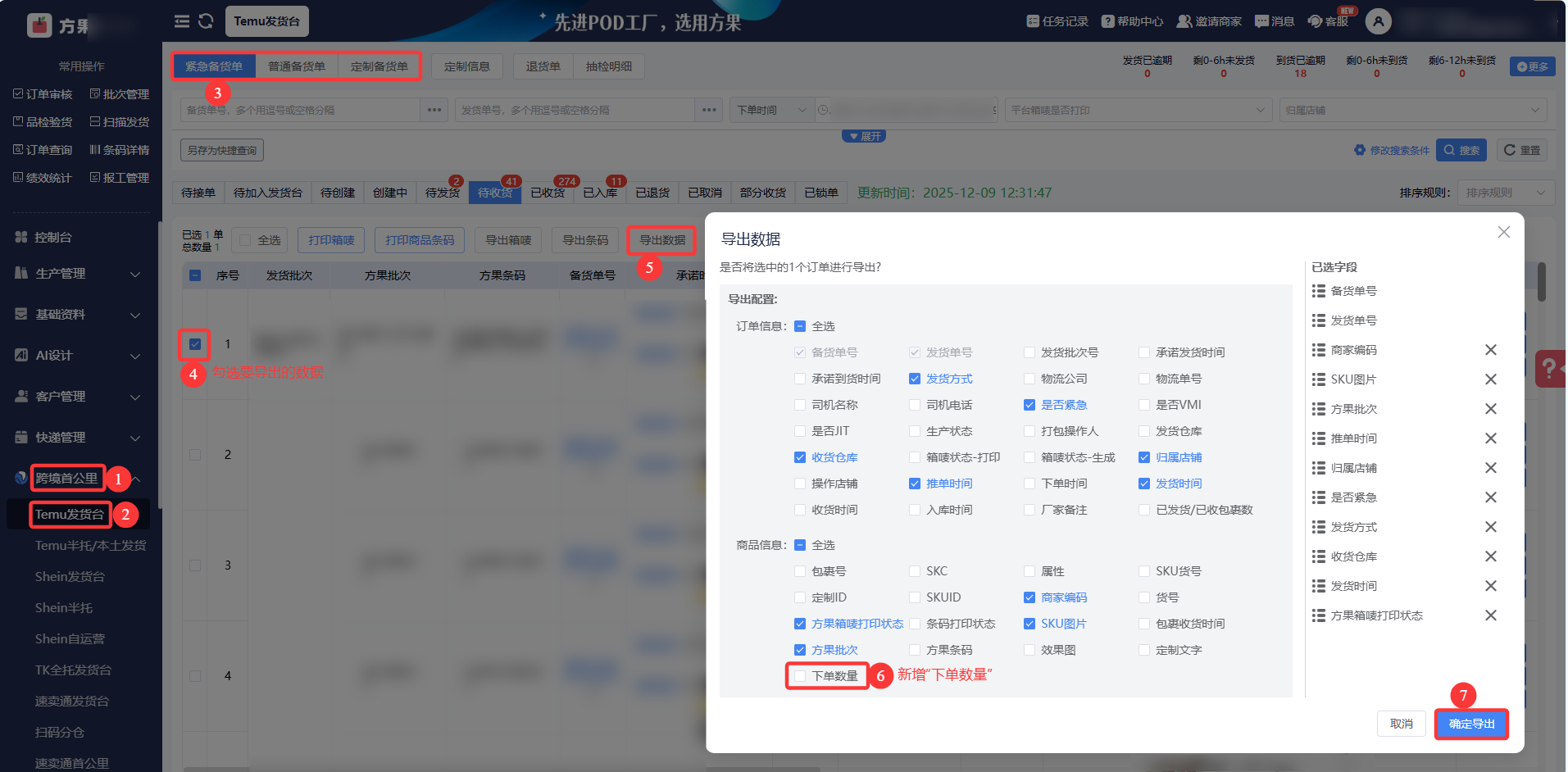
Task: Uncheck the 是否紧急 checkbox
Action: [x=1029, y=405]
